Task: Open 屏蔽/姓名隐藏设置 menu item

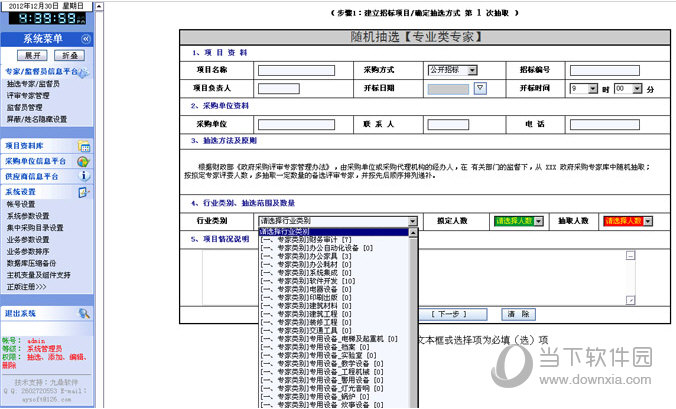Action: (37, 119)
